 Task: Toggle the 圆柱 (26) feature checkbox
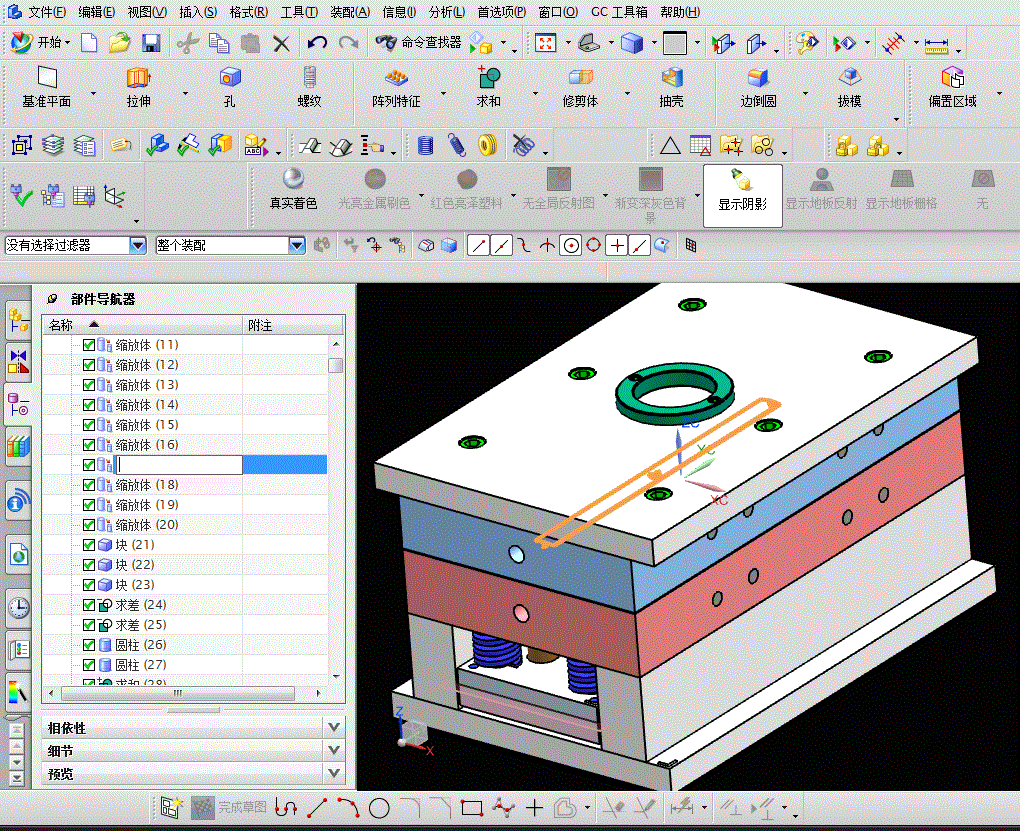tap(89, 645)
